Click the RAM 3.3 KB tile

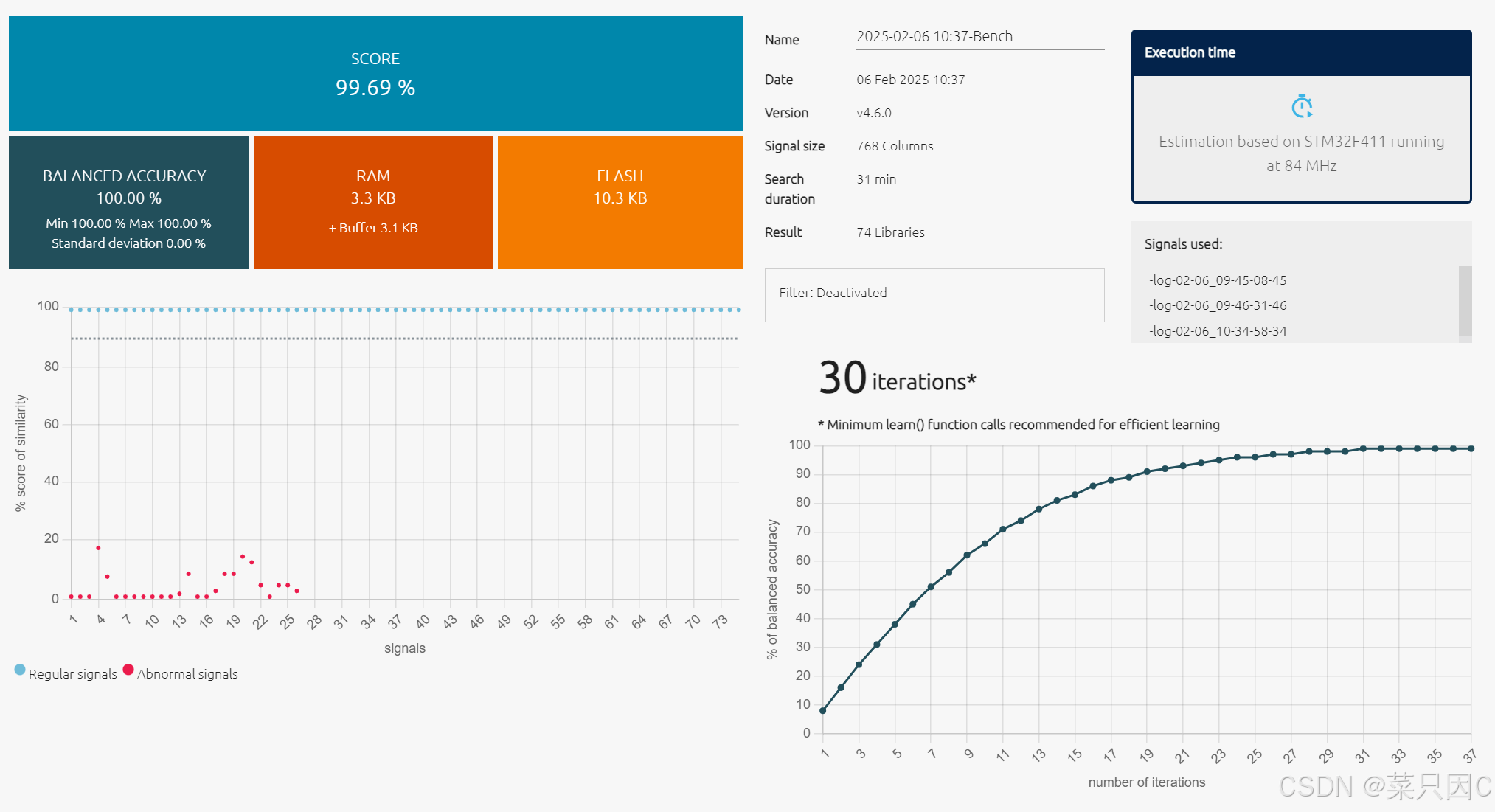[x=373, y=203]
